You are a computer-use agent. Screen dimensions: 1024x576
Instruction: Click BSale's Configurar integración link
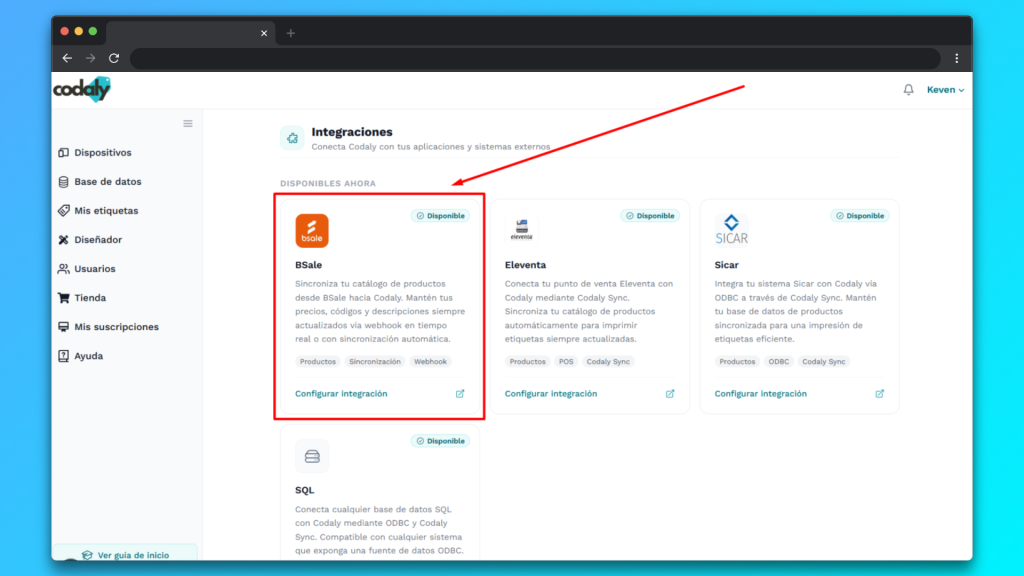341,394
